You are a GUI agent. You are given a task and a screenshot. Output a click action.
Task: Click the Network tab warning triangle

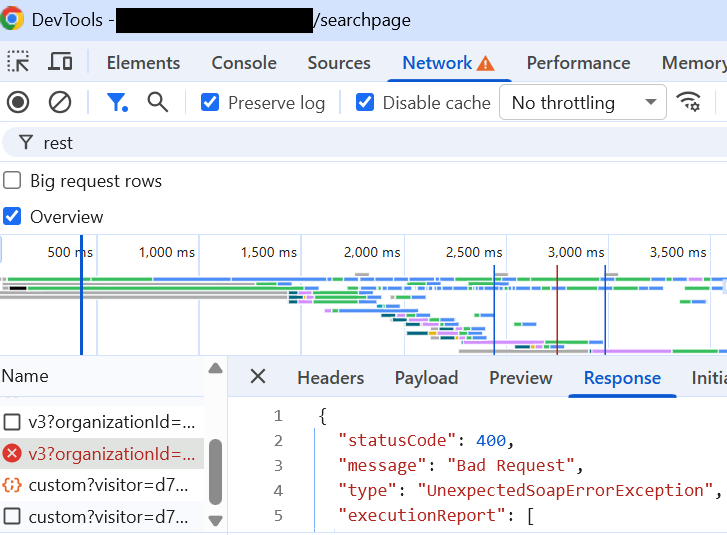[x=485, y=63]
